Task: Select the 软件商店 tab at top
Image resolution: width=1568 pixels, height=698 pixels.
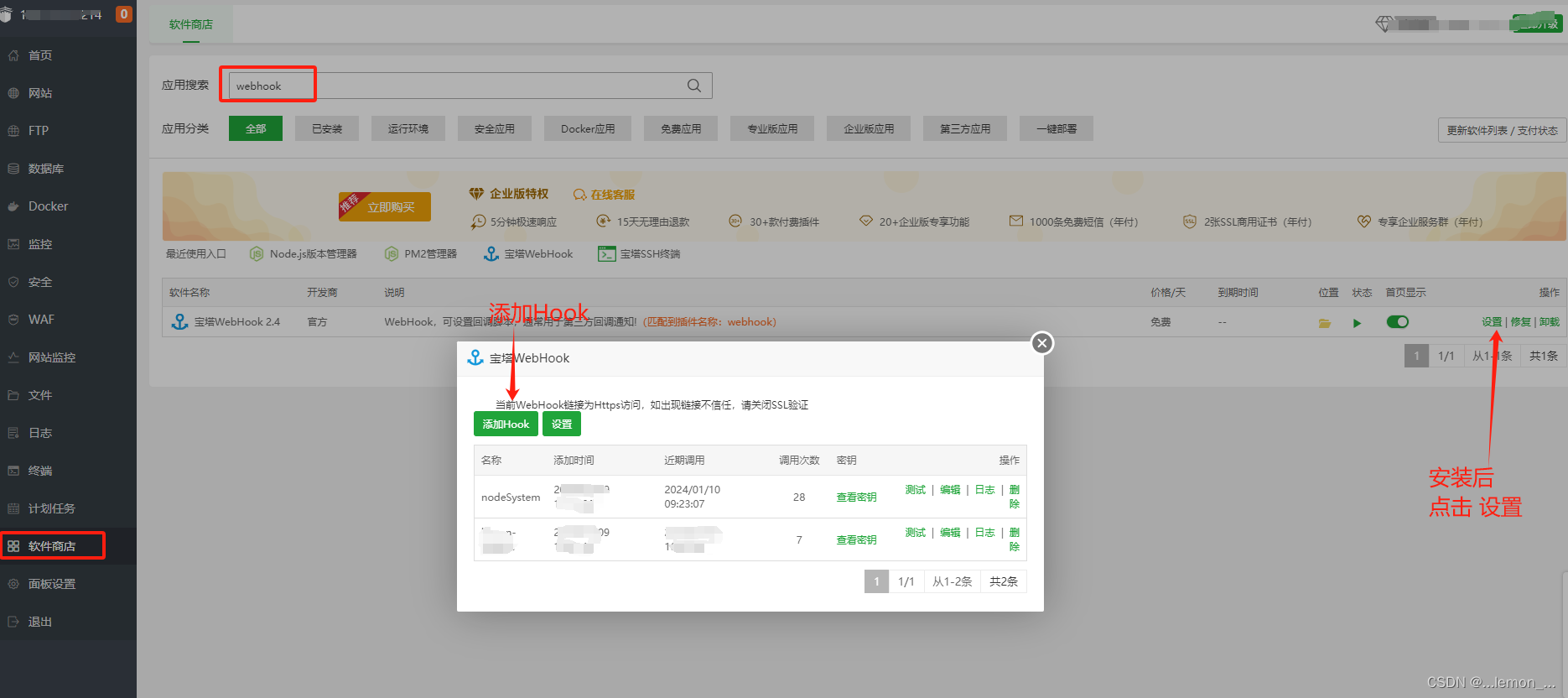Action: pos(191,24)
